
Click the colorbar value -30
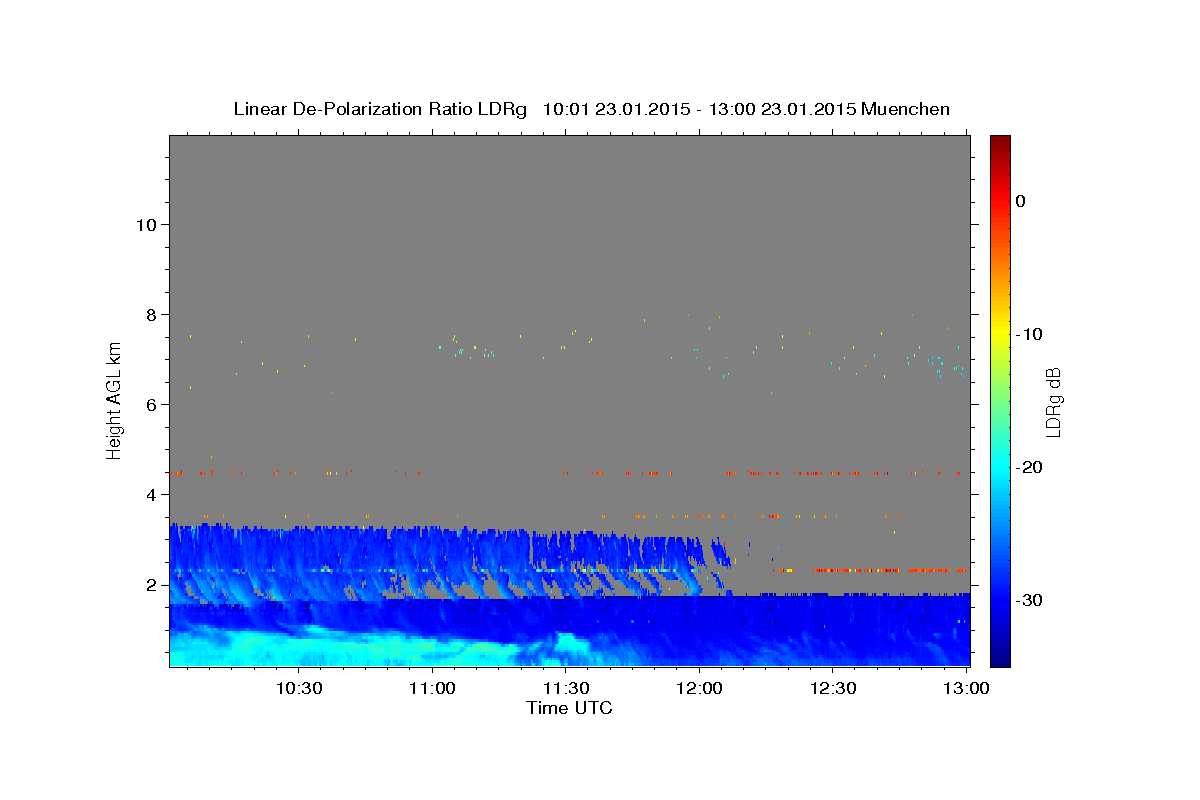1030,600
